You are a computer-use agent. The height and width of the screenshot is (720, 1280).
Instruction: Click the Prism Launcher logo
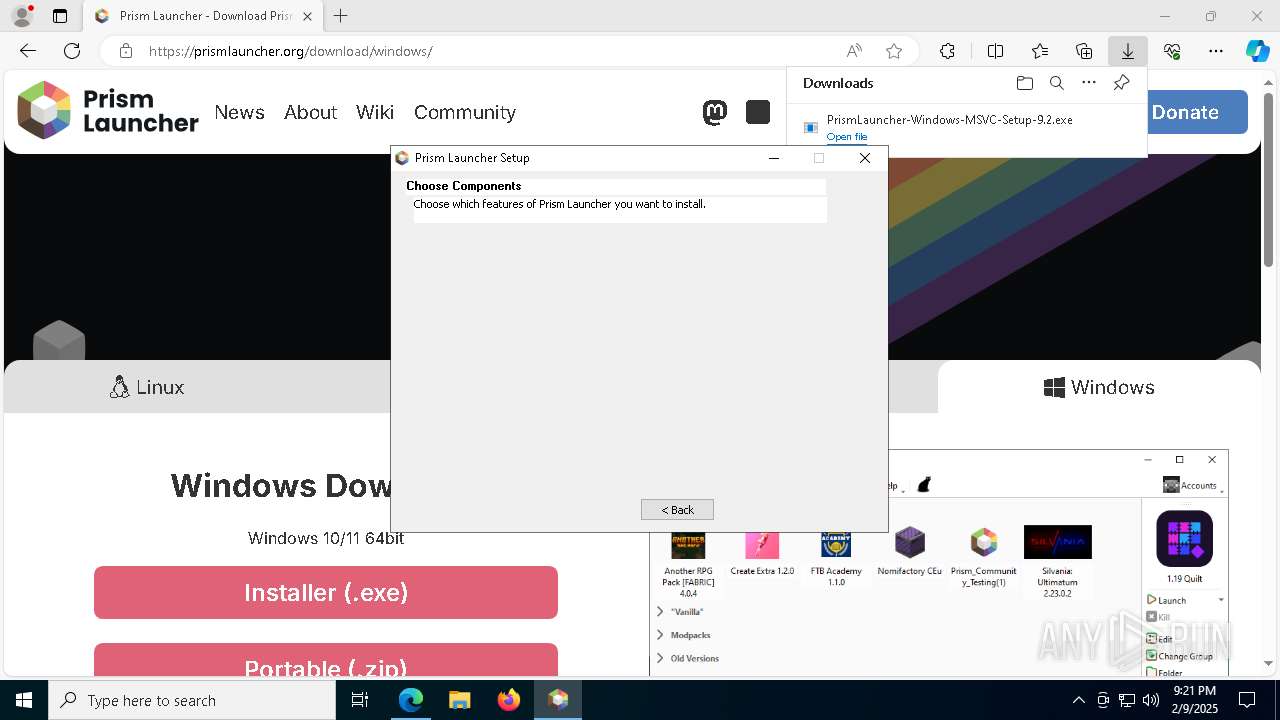pyautogui.click(x=108, y=110)
